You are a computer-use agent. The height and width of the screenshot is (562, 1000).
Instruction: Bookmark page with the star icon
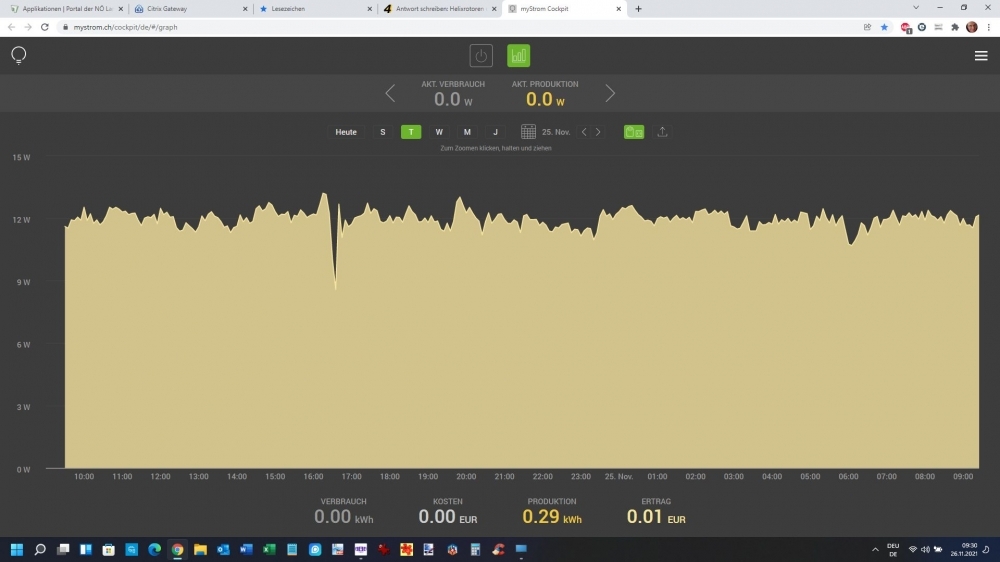884,27
